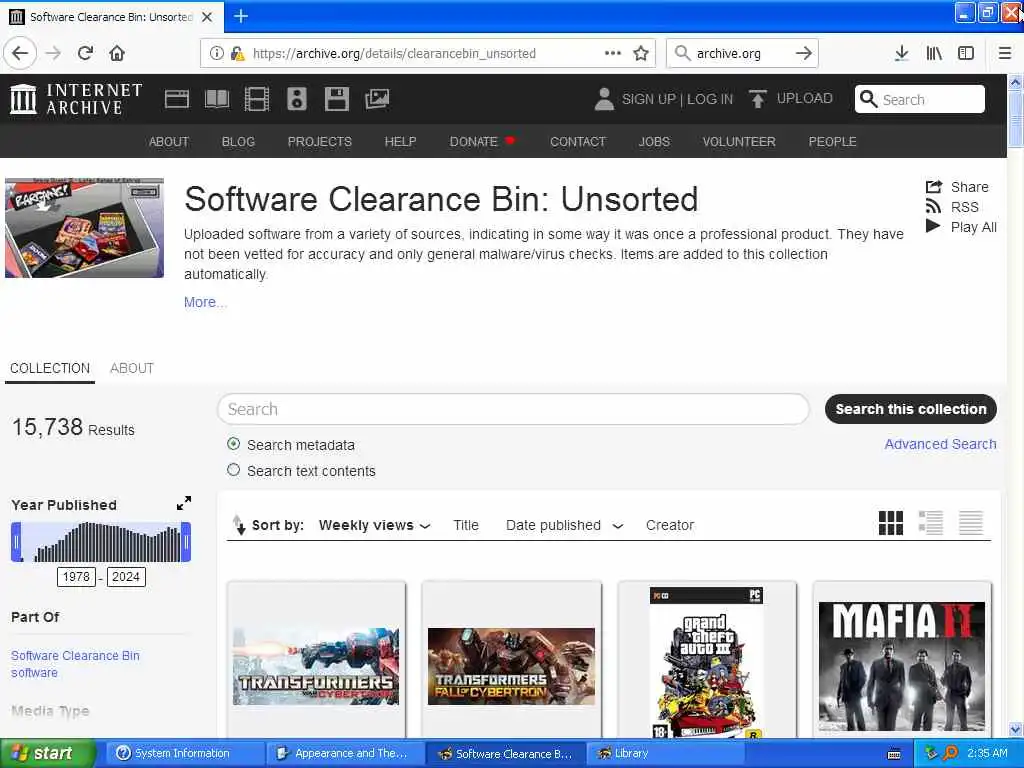Reload the page with the refresh icon
1024x768 pixels.
coord(85,53)
